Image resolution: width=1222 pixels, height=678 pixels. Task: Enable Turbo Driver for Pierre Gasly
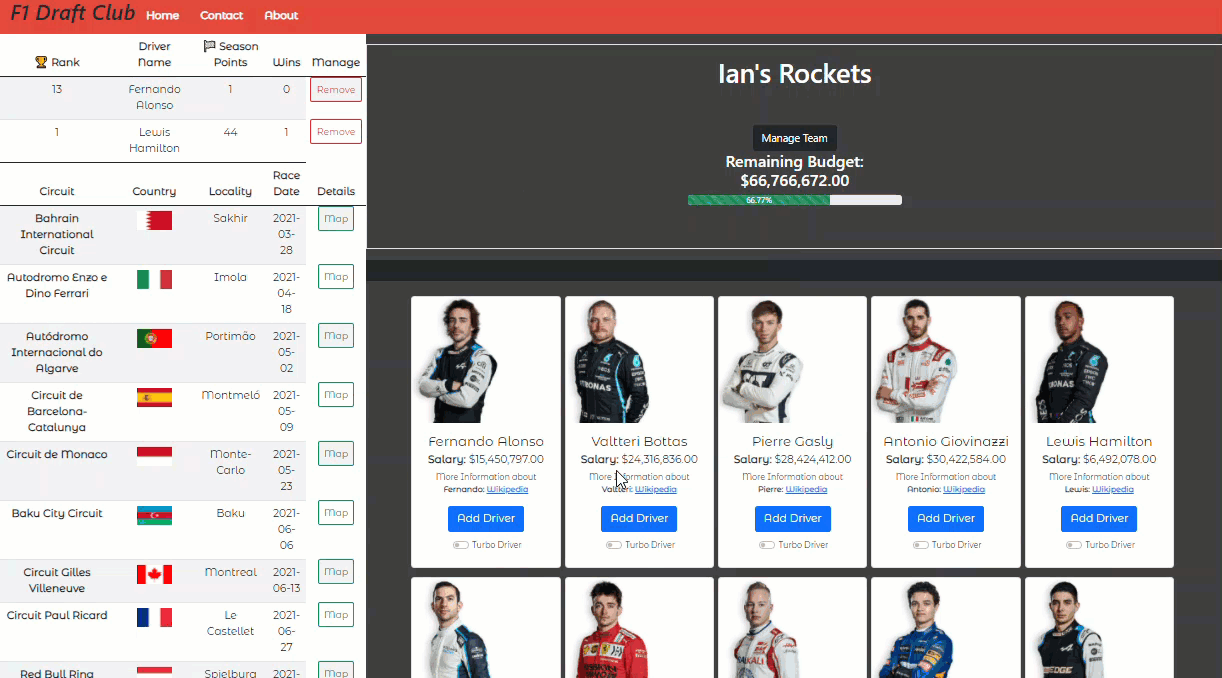[766, 545]
